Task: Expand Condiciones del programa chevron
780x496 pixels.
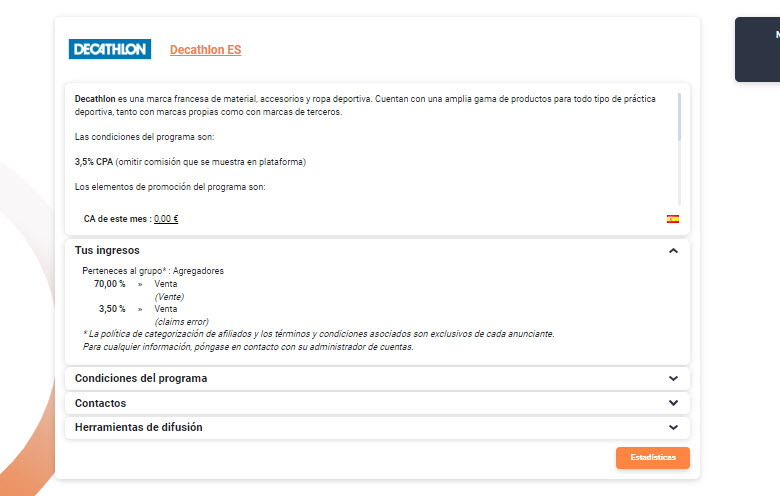Action: pyautogui.click(x=673, y=379)
